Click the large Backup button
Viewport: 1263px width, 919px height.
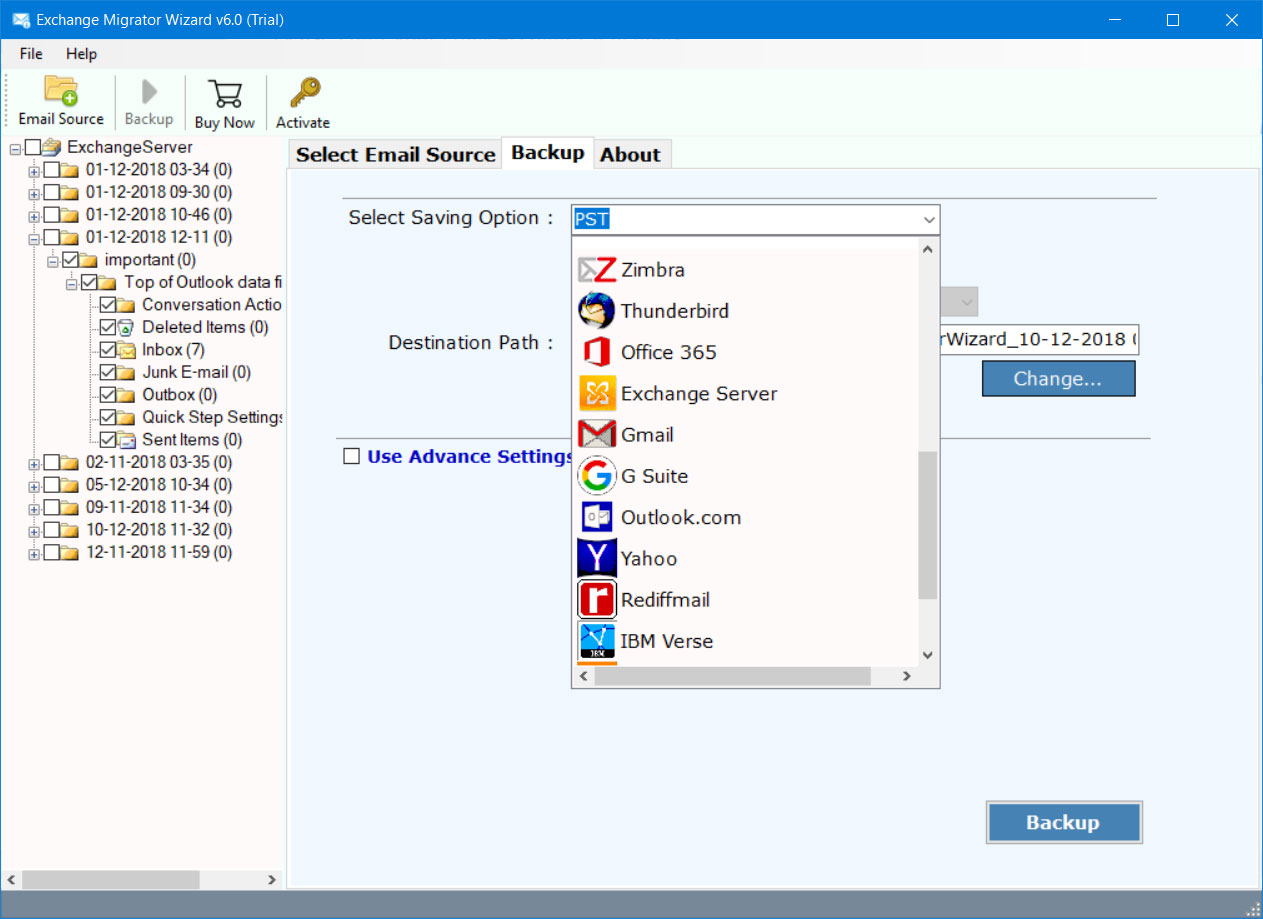coord(1063,822)
